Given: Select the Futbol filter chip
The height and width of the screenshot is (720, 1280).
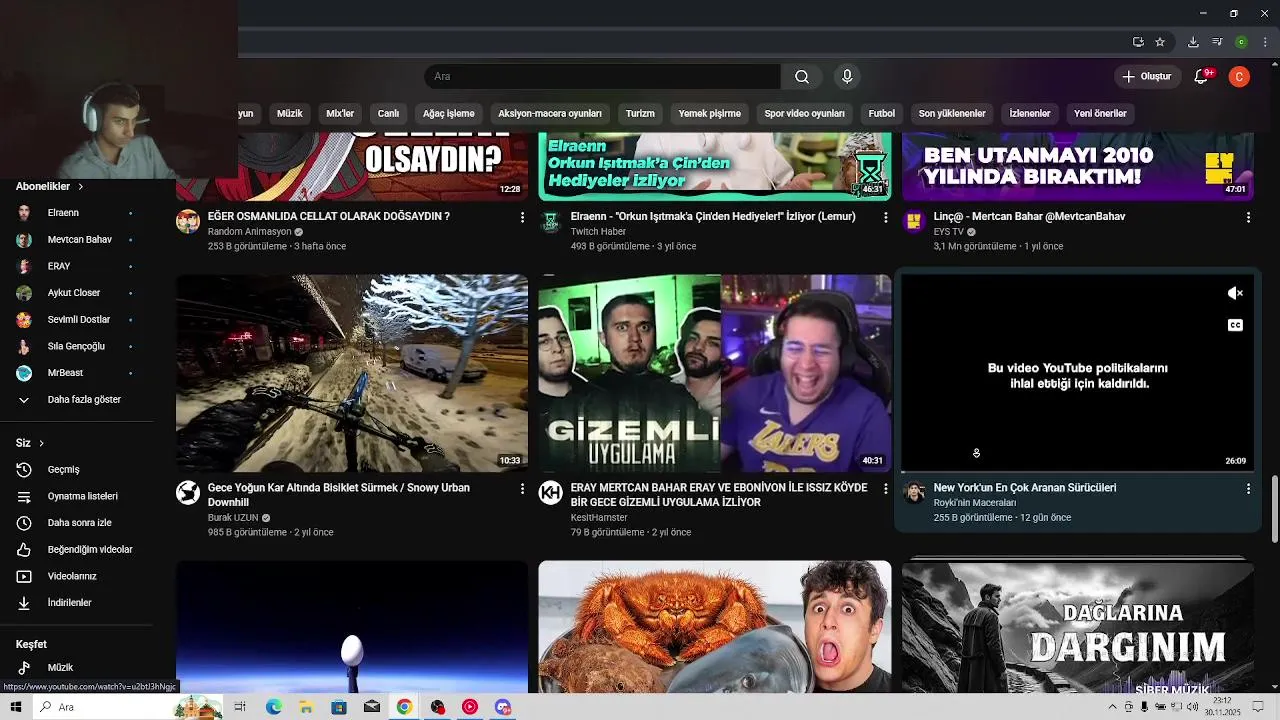Looking at the screenshot, I should (881, 114).
